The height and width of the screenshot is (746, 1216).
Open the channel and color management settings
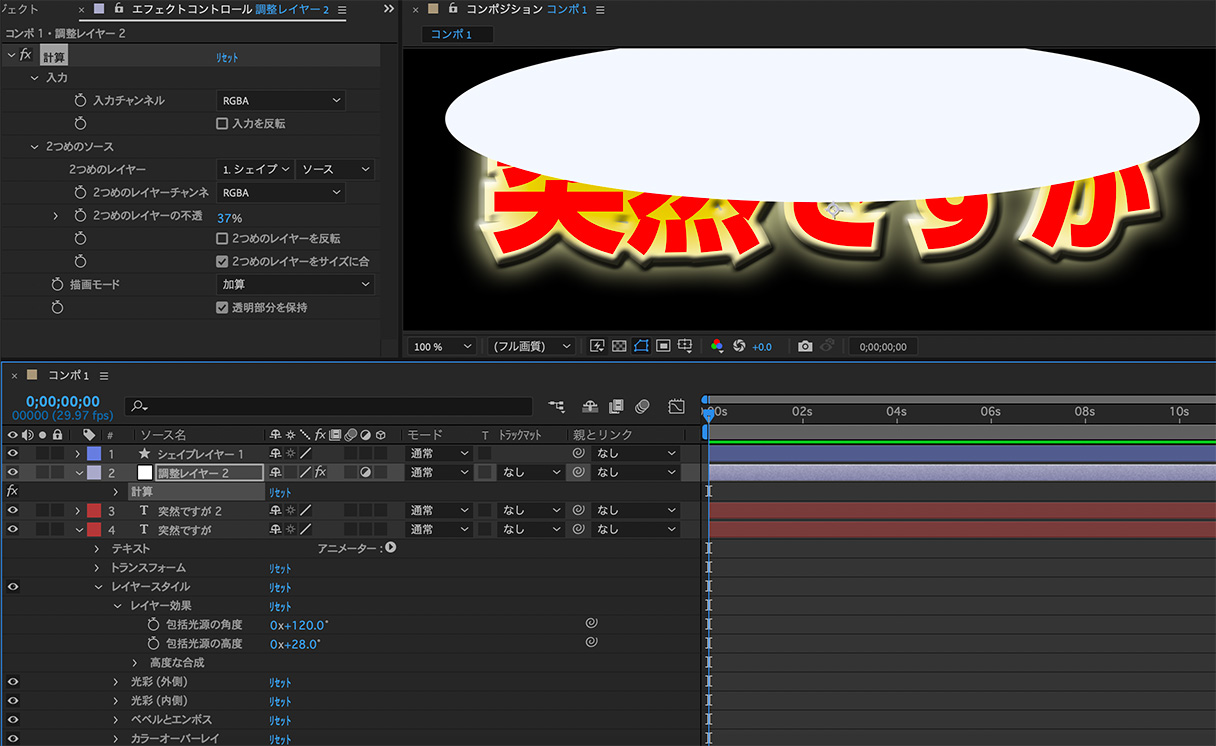point(717,345)
